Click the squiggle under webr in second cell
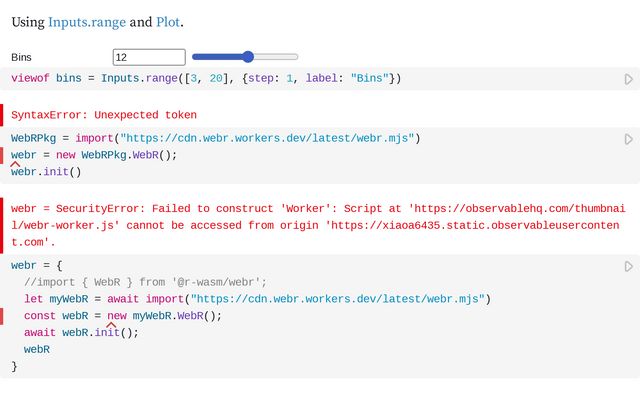Image resolution: width=640 pixels, height=400 pixels. point(16,163)
